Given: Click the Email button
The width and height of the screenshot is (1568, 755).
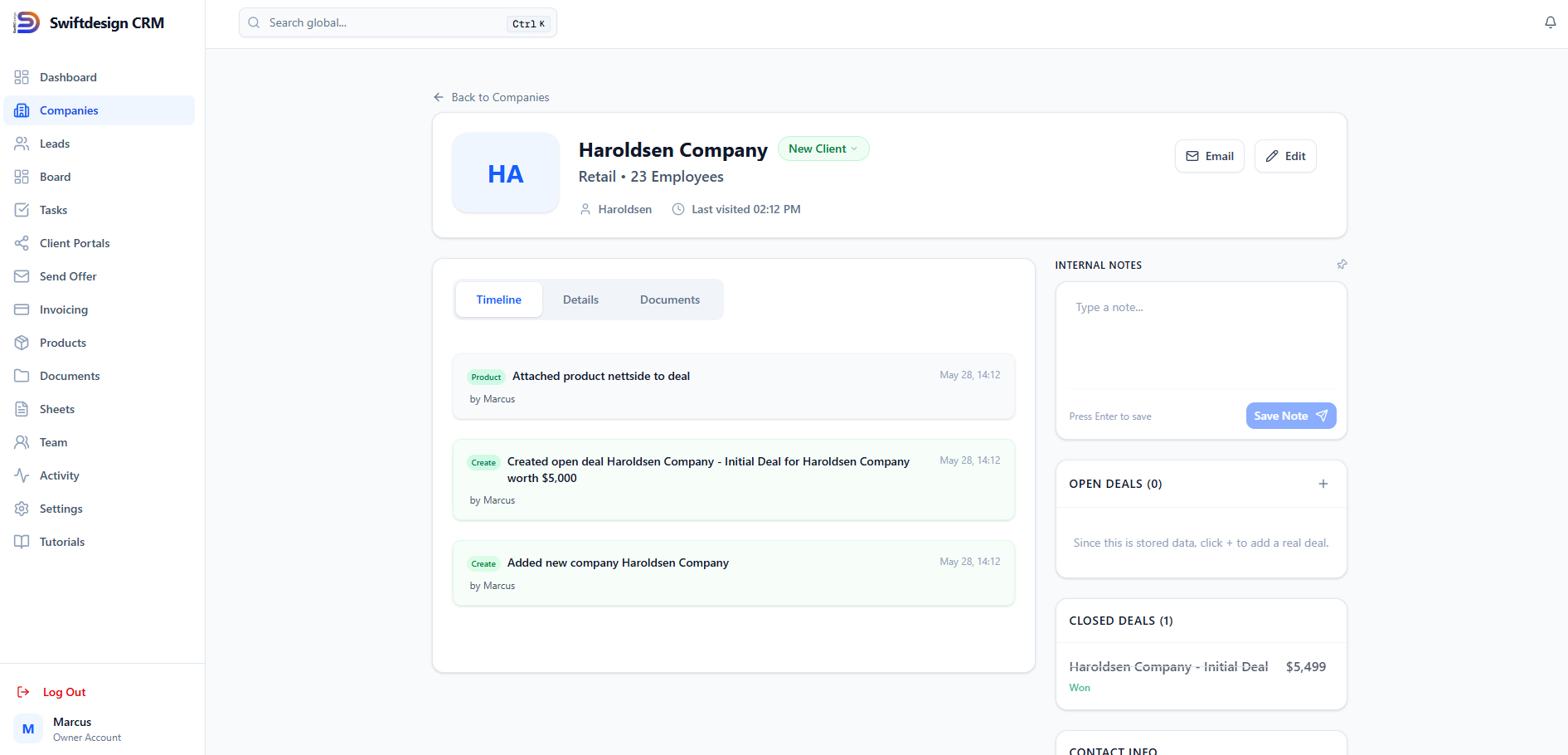Looking at the screenshot, I should click(1210, 156).
